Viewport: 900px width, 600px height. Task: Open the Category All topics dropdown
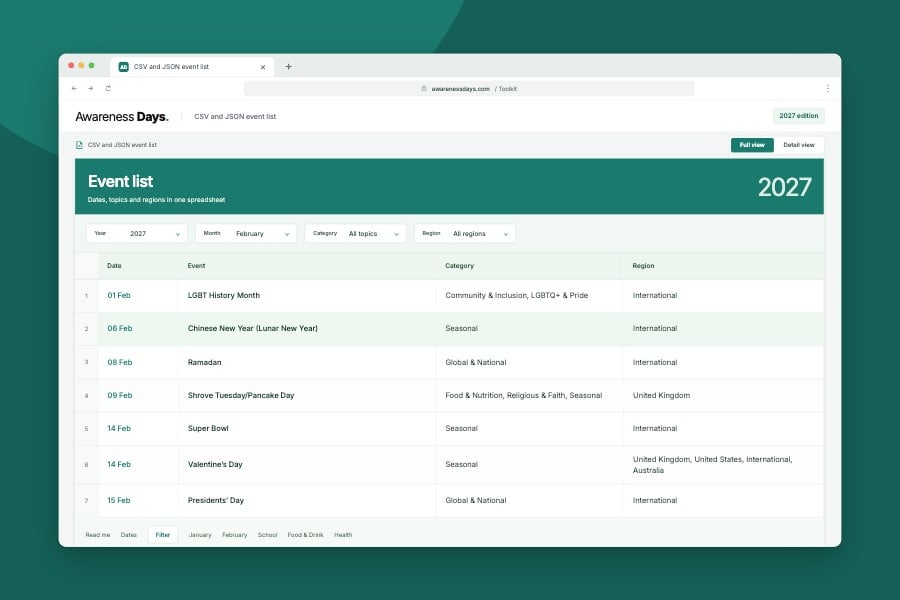click(355, 234)
